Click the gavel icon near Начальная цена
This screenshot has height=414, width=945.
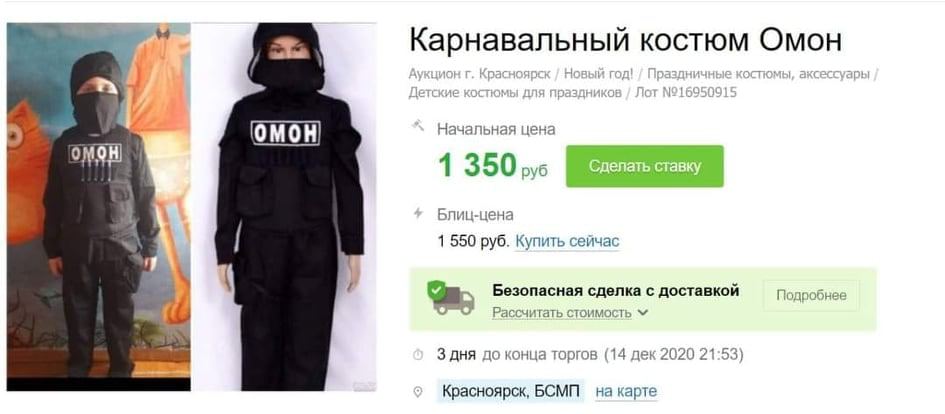click(x=417, y=127)
